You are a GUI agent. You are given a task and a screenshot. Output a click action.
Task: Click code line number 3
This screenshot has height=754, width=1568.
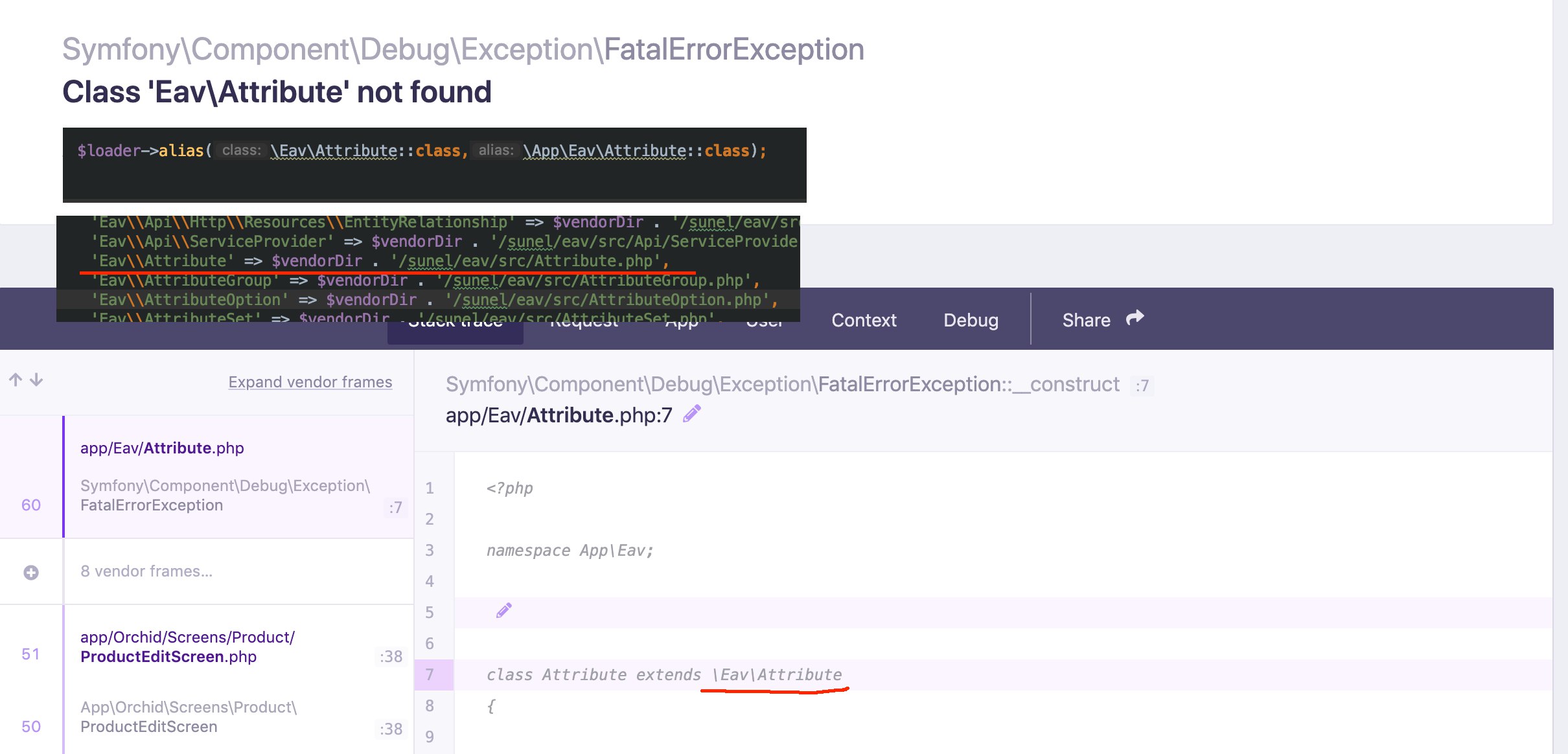click(430, 551)
